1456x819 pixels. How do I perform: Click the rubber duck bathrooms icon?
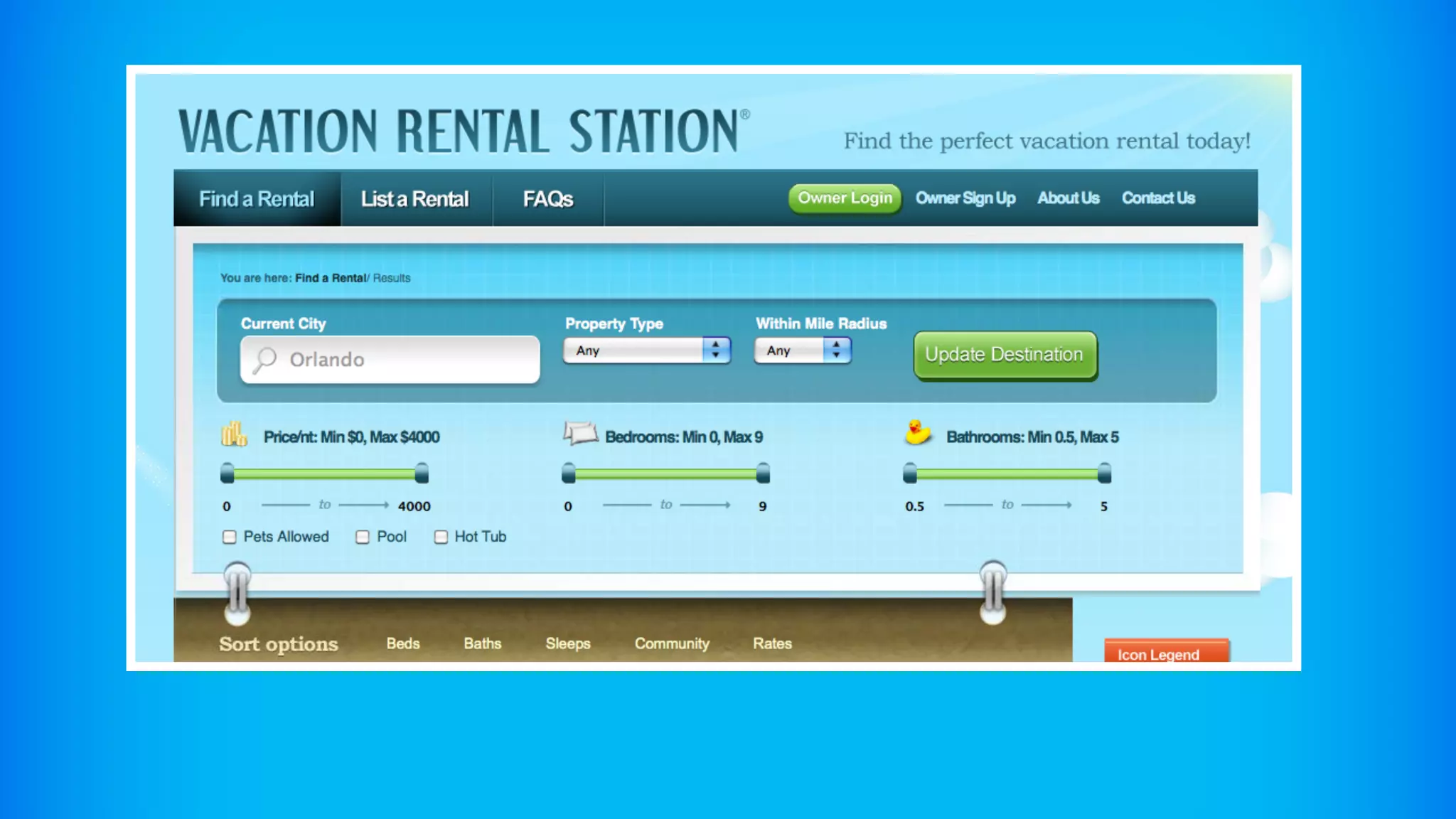click(918, 432)
